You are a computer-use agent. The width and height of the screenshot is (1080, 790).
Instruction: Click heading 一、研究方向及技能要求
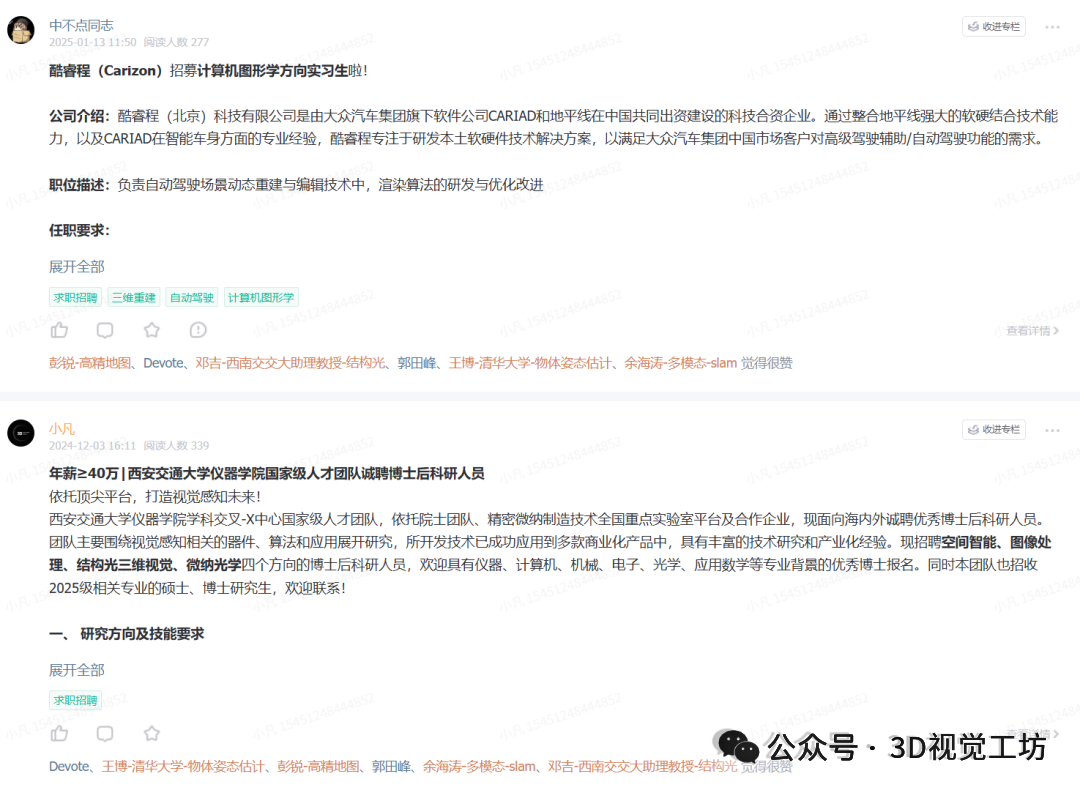(127, 634)
